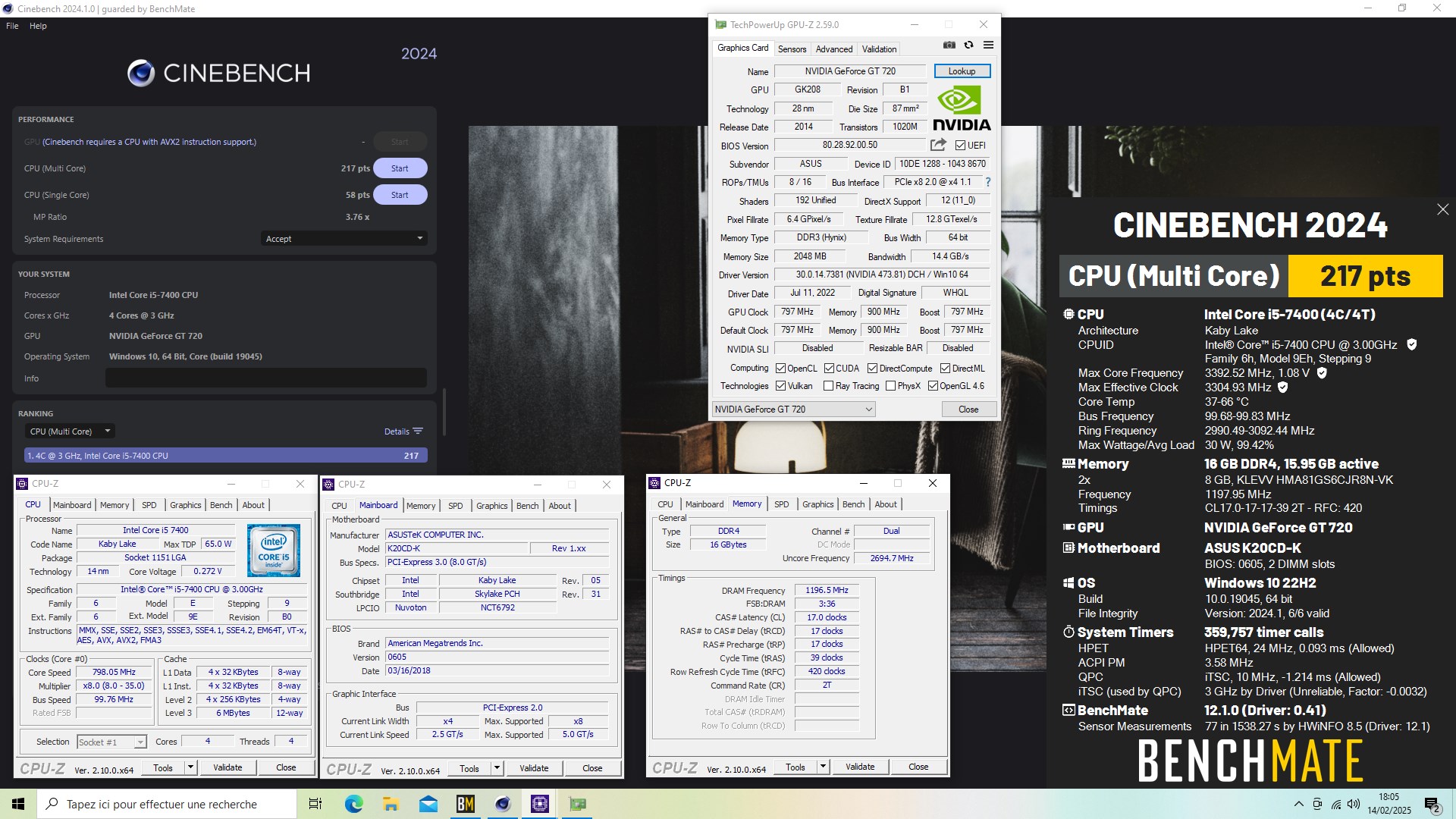Switch to Cinebench via taskbar icon
1456x819 pixels.
[502, 804]
